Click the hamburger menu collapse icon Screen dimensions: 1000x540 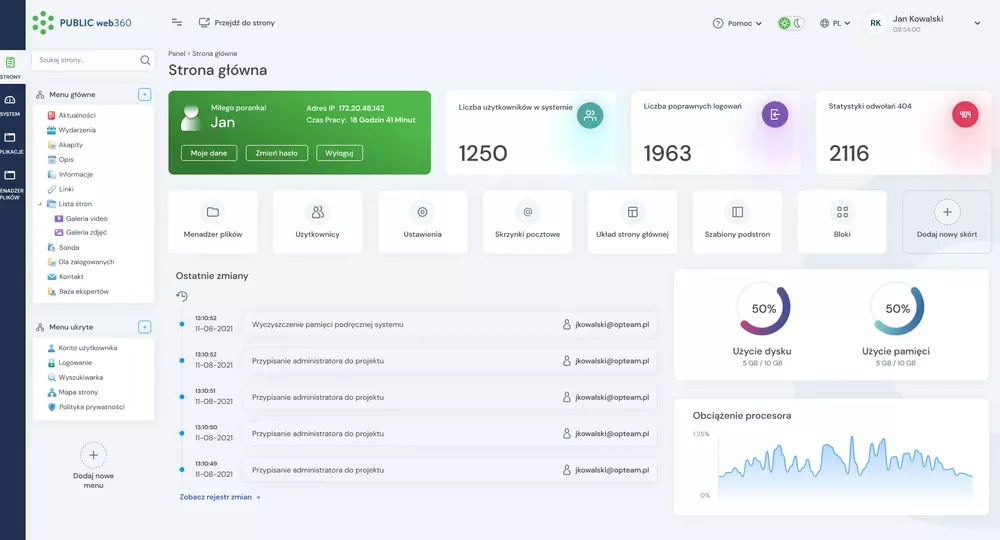177,22
